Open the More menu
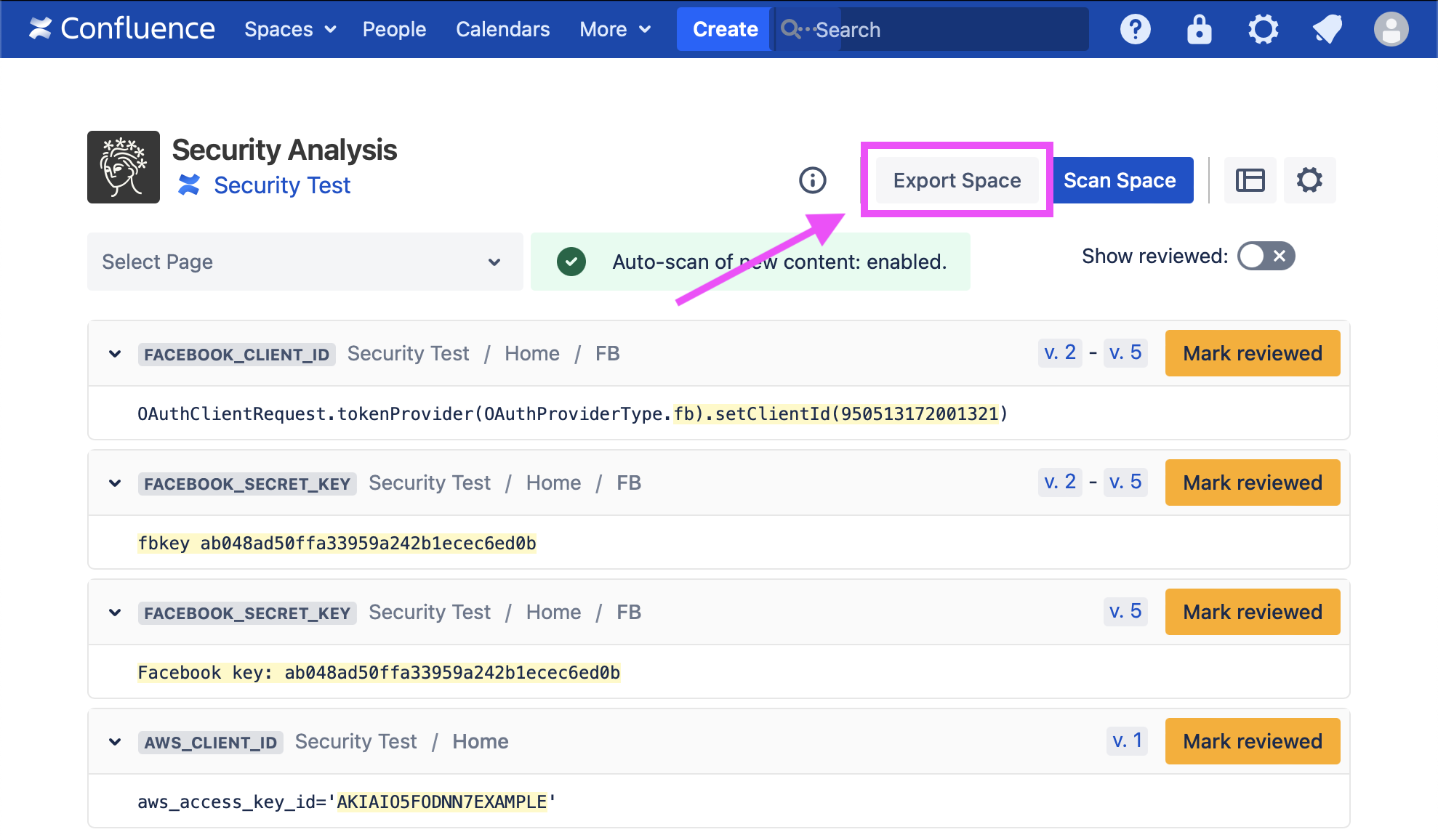 pos(614,29)
